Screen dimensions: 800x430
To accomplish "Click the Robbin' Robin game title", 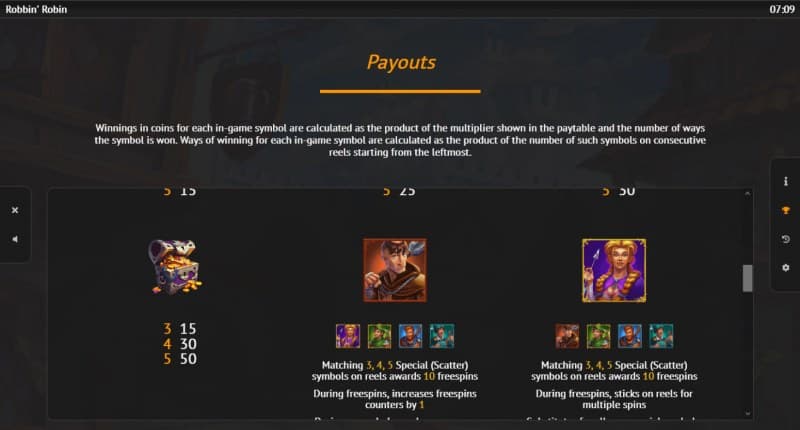I will click(36, 8).
